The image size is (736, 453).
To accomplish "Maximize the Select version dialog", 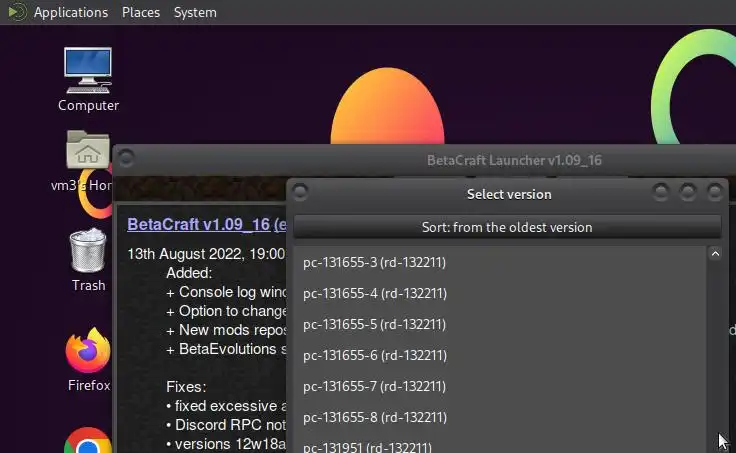I will [688, 192].
